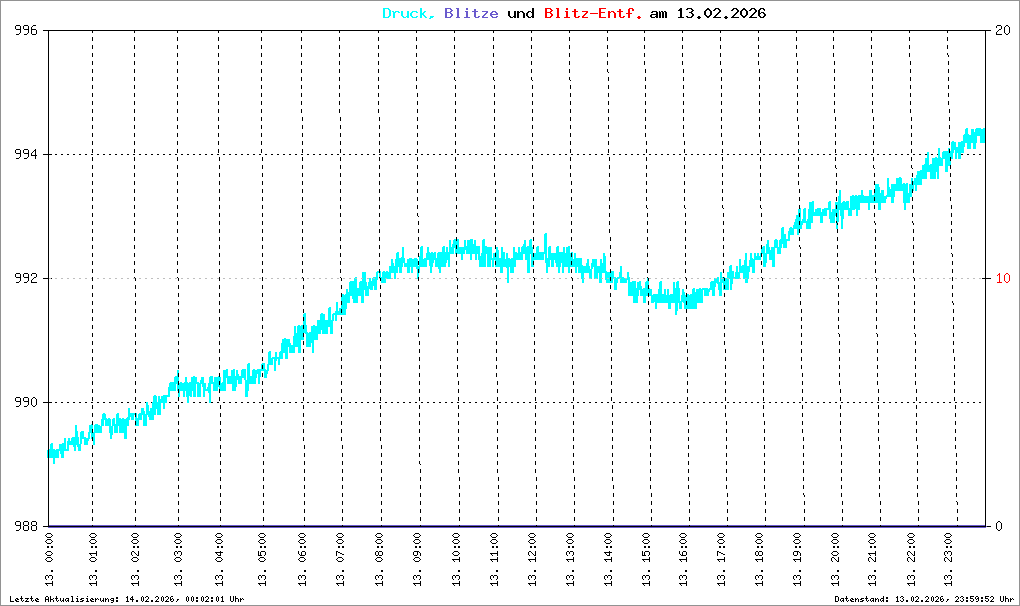Click left axis value 990
The image size is (1020, 606).
(26, 402)
